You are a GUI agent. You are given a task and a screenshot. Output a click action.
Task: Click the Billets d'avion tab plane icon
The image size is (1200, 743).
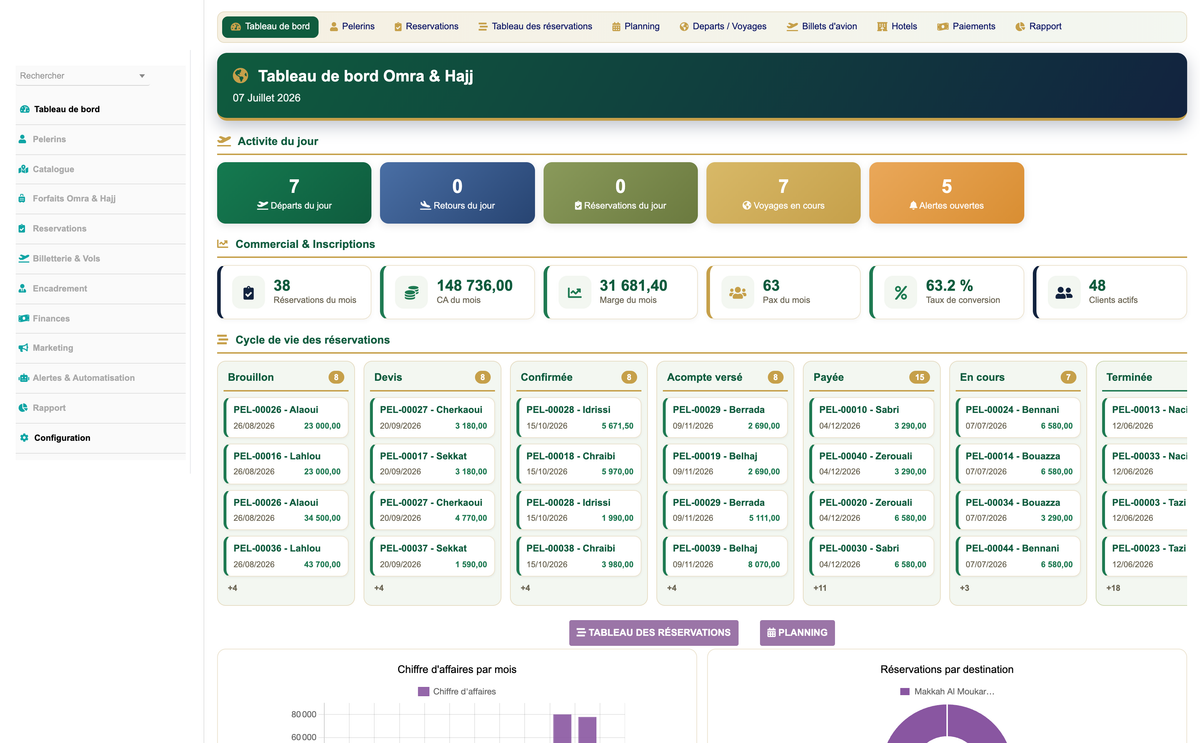tap(792, 27)
